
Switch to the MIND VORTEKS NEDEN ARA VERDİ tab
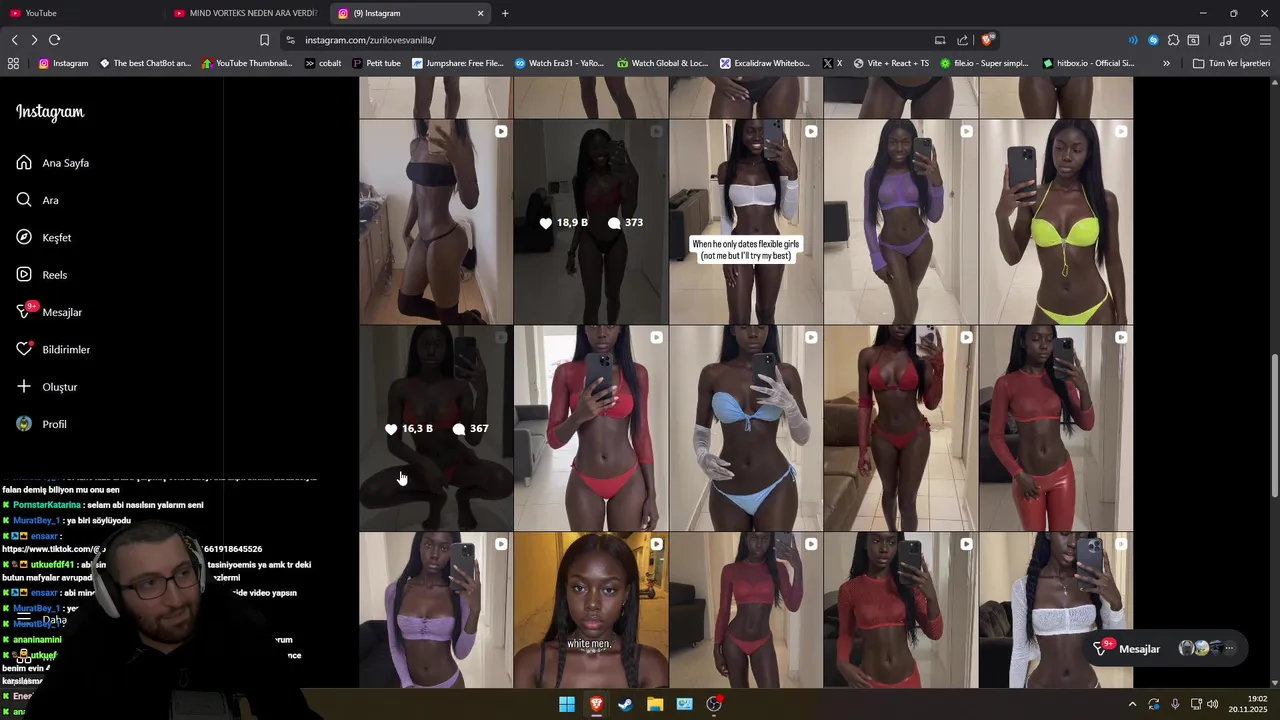point(248,13)
